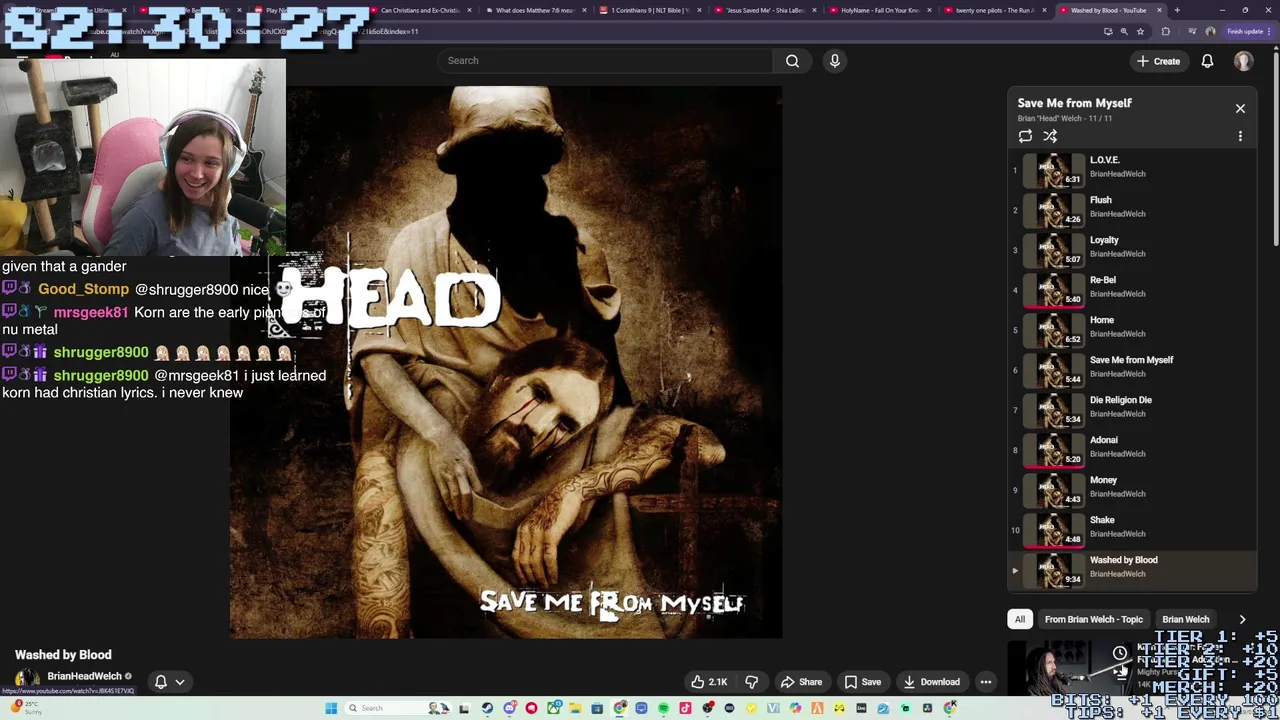Type in the YouTube Search field
This screenshot has height=720, width=1280.
(605, 61)
